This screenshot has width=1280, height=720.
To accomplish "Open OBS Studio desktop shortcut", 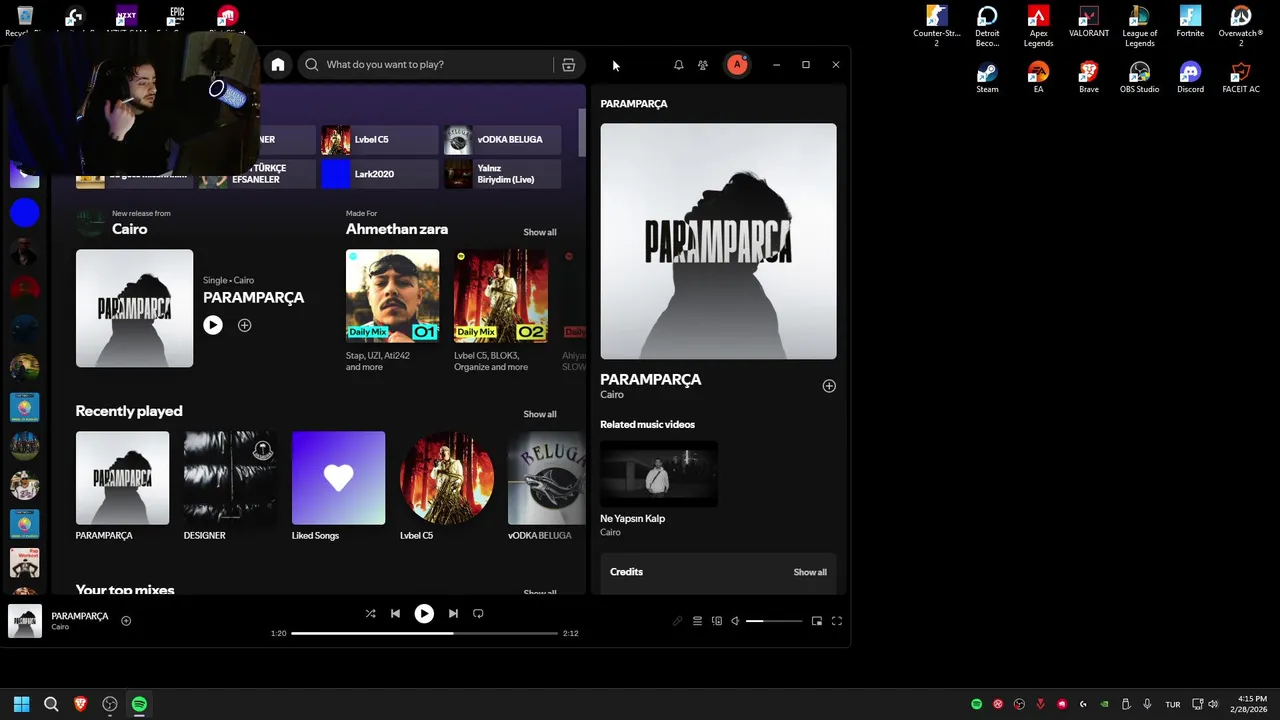I will 1139,78.
